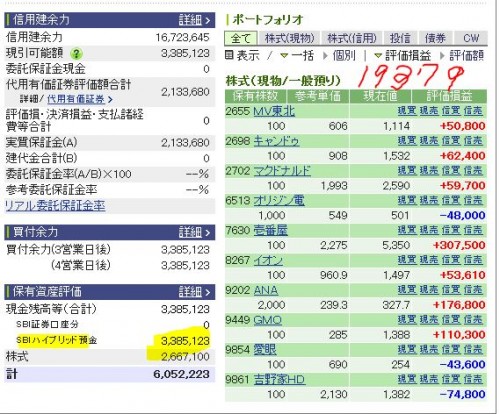The width and height of the screenshot is (500, 414).
Task: Open 吉野家HD stock page
Action: [x=279, y=379]
